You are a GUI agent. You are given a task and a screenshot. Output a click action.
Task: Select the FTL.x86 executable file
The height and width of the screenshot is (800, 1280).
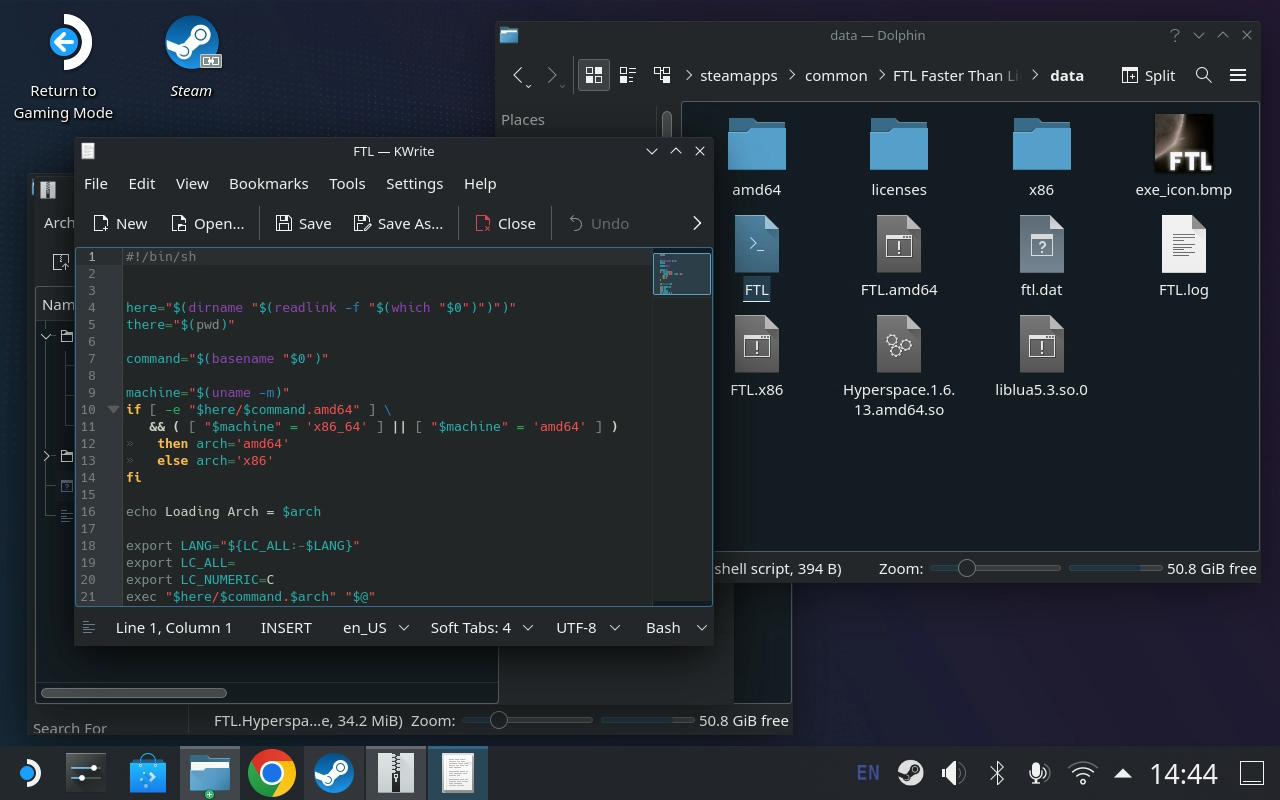tap(756, 357)
